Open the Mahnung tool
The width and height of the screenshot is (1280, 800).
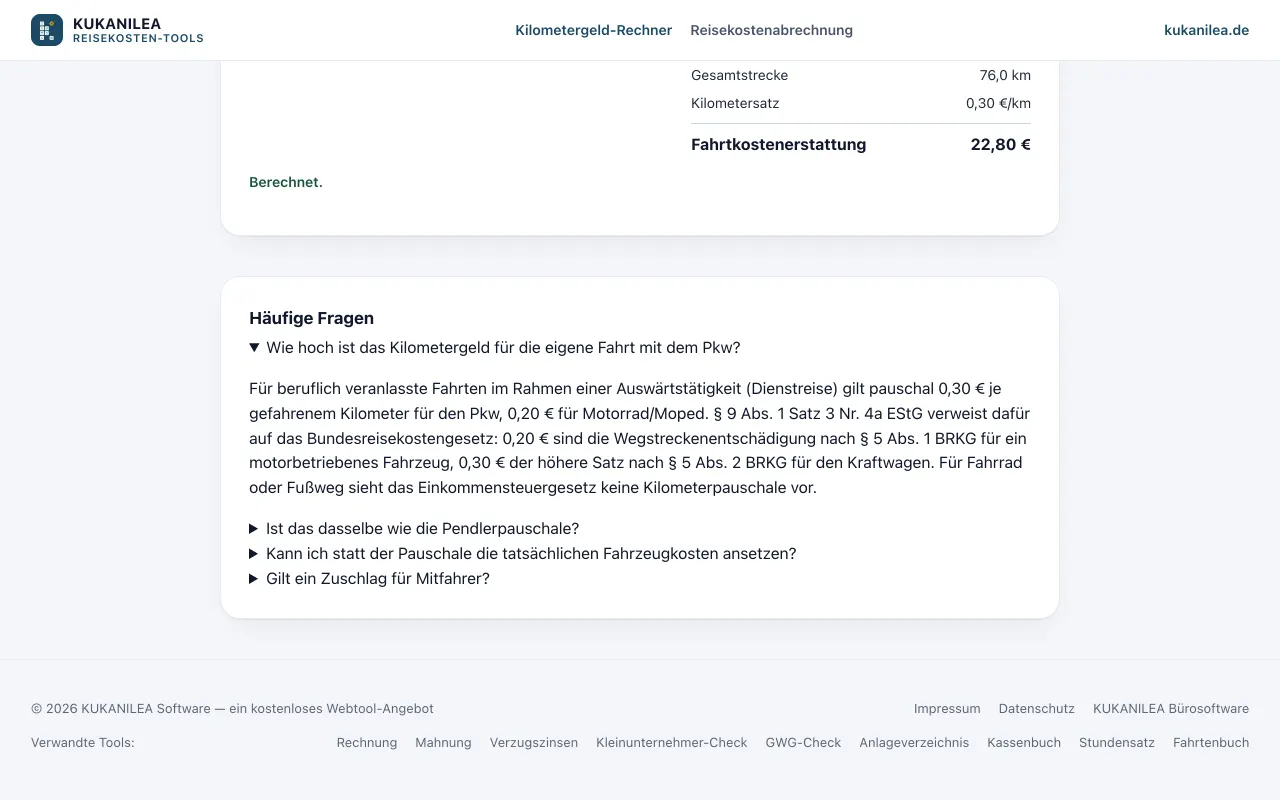443,742
